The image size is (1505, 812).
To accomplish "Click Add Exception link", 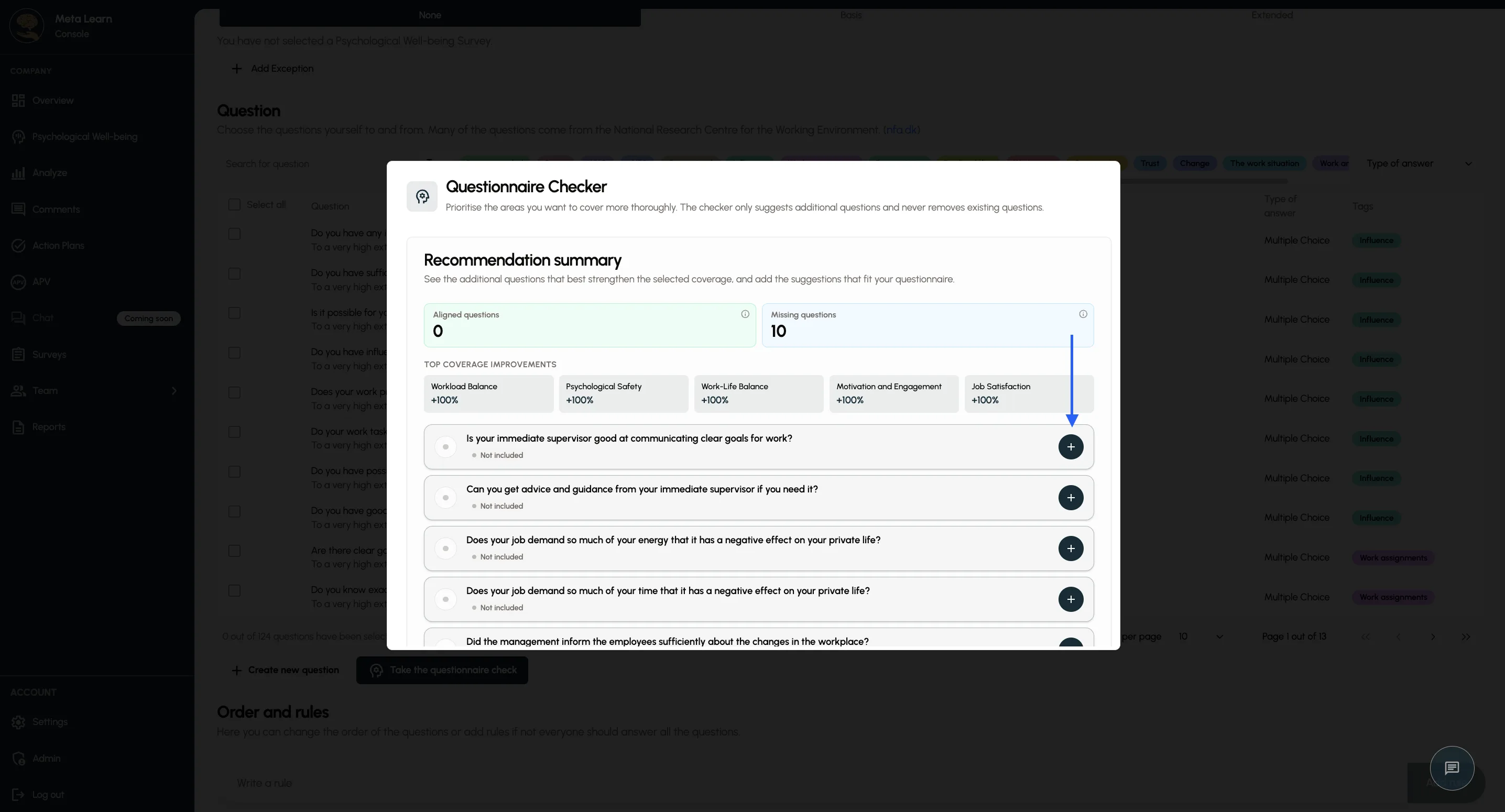I will [x=282, y=68].
